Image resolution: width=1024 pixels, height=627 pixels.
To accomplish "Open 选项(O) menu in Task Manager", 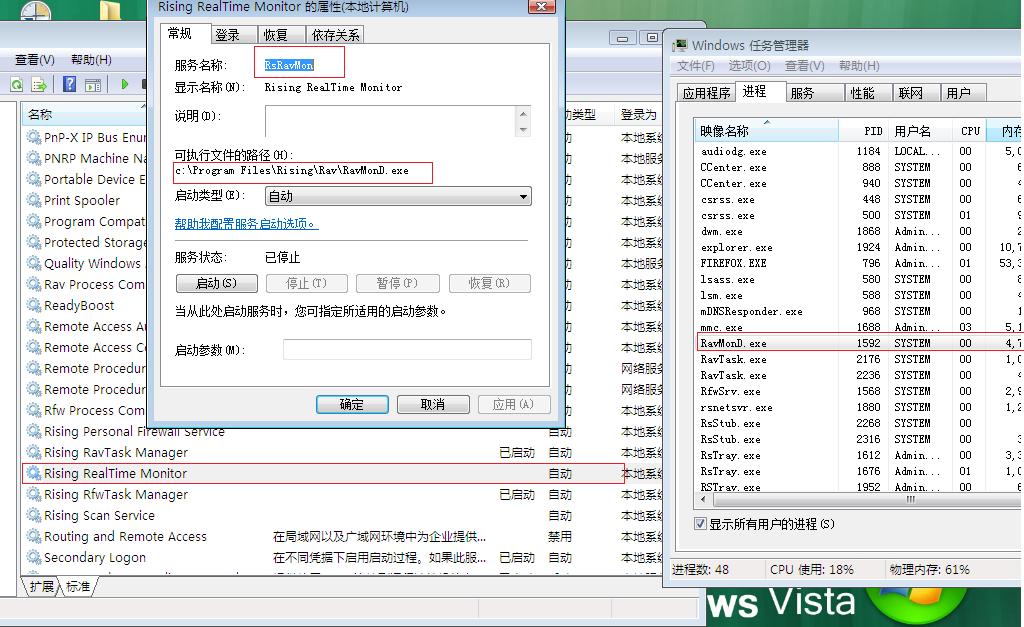I will tap(749, 65).
